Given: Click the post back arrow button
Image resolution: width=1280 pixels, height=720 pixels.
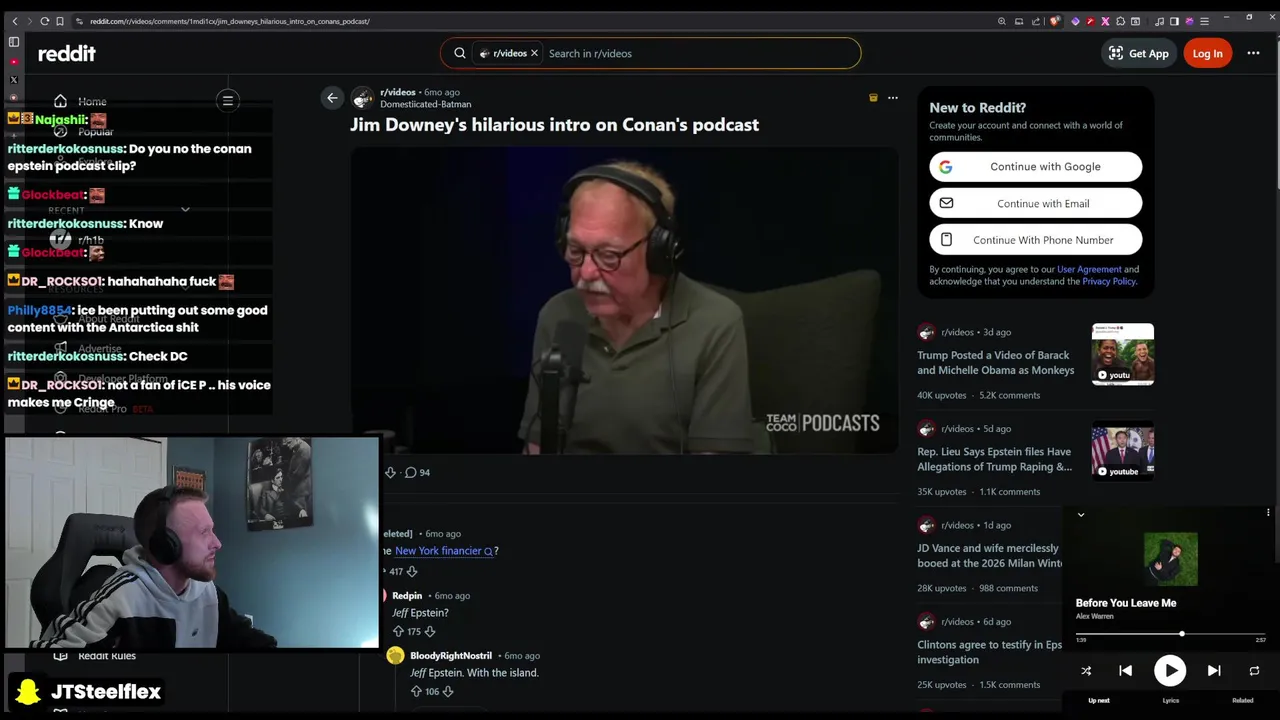Looking at the screenshot, I should tap(332, 98).
